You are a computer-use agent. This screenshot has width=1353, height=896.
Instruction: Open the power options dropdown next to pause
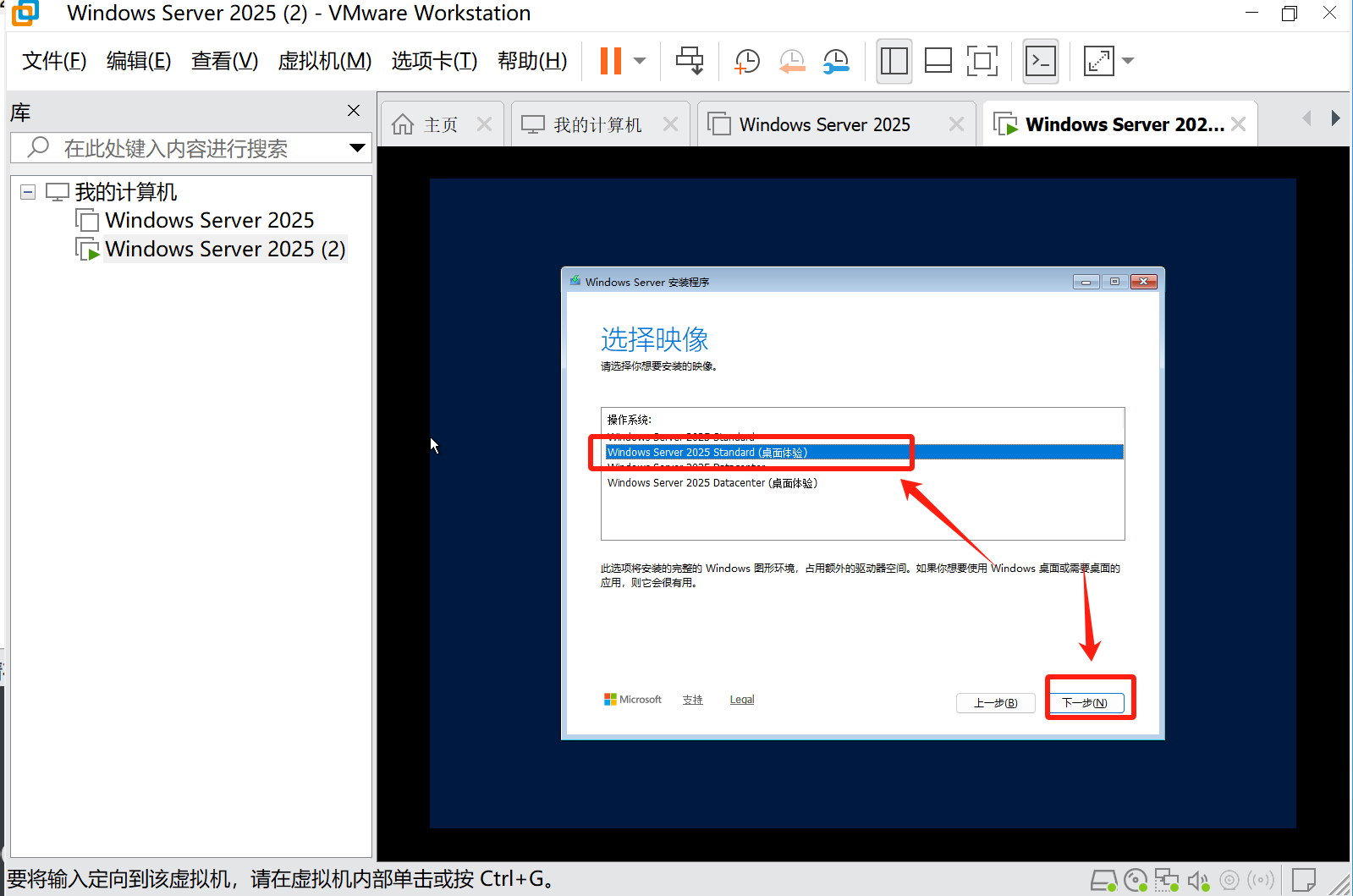pos(640,61)
